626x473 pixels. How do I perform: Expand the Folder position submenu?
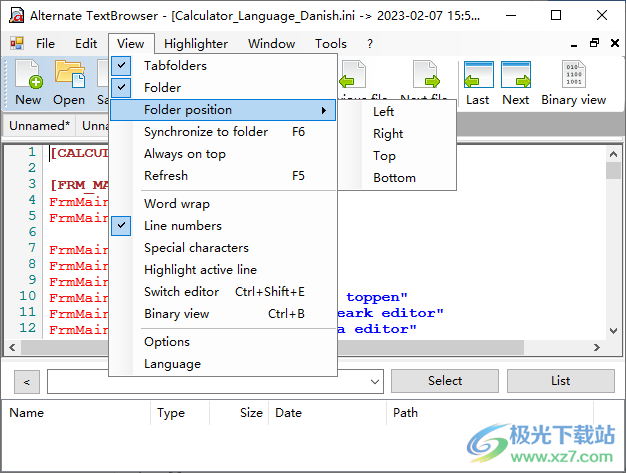tap(222, 110)
